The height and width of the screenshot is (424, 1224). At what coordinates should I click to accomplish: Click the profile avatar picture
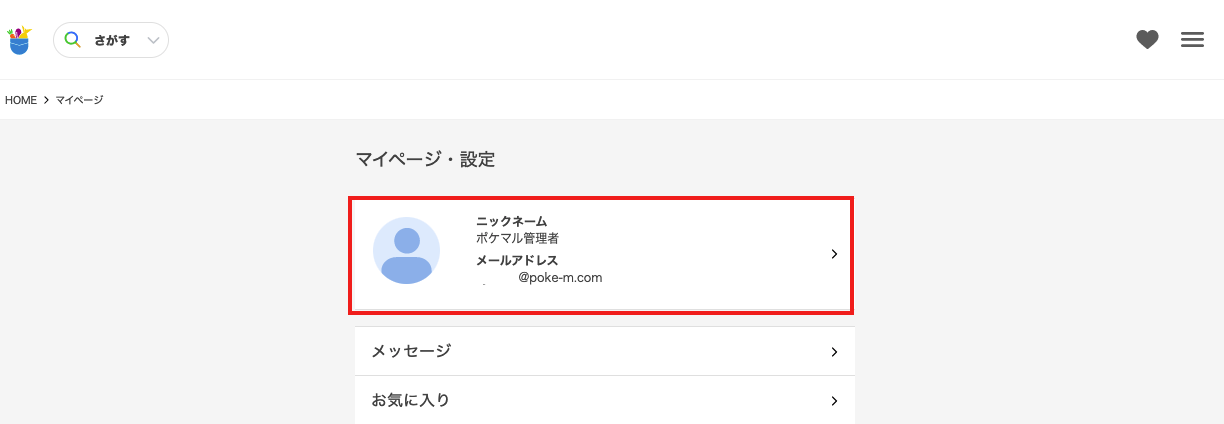(406, 250)
